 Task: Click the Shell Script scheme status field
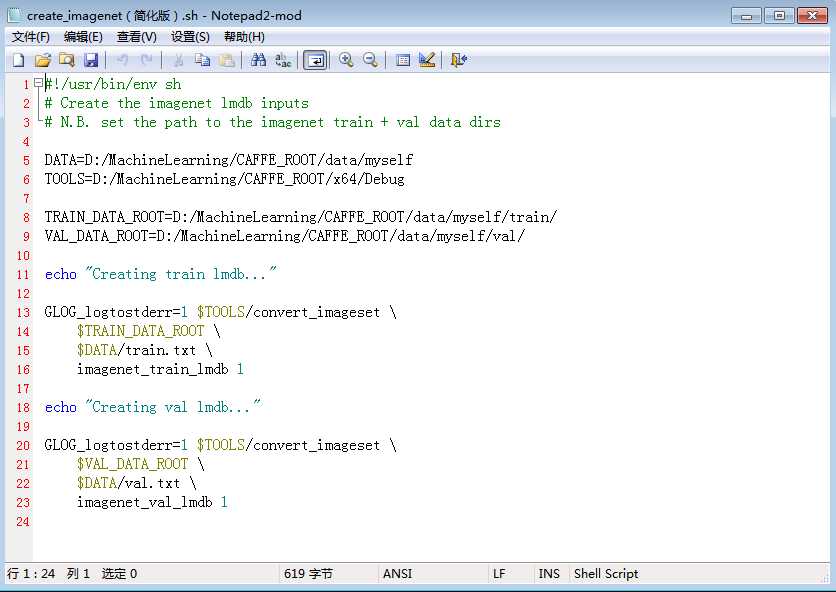(606, 574)
